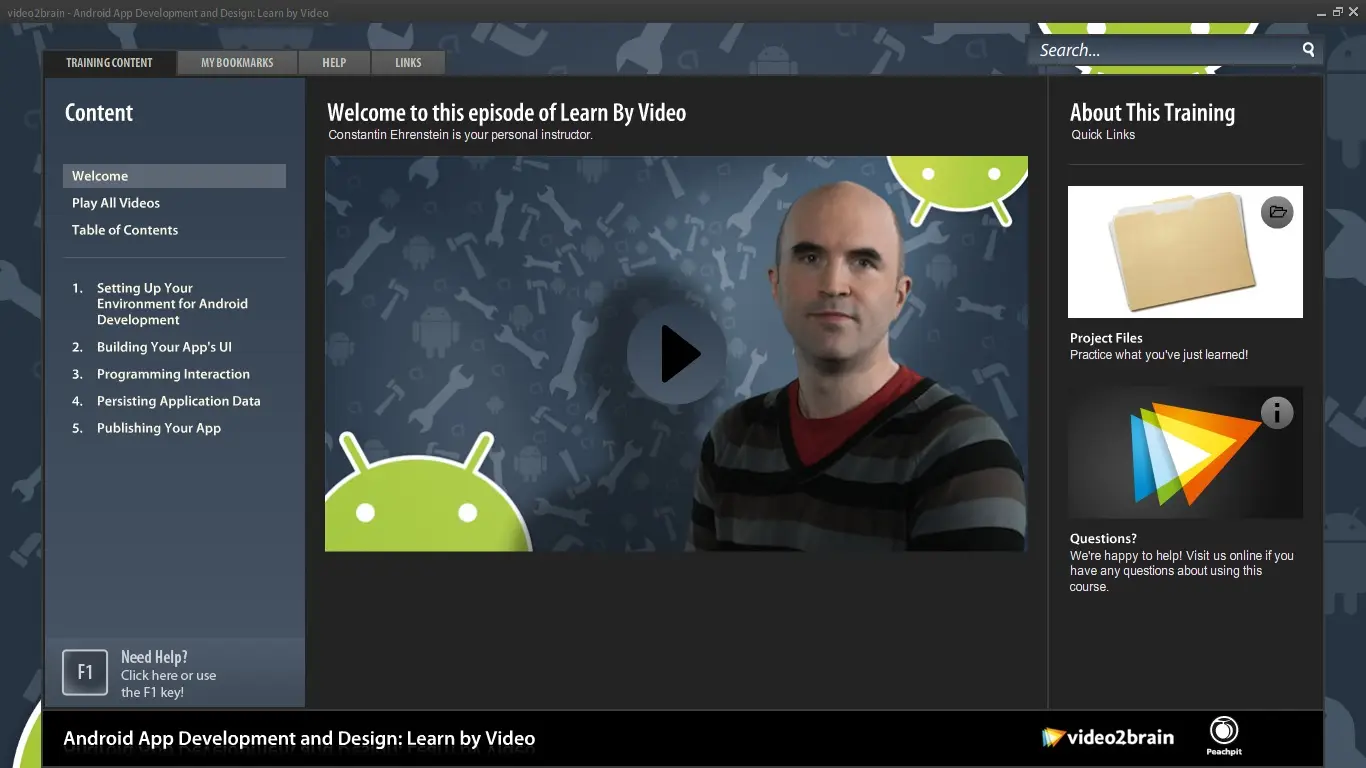
Task: Open the Links tab
Action: click(408, 62)
